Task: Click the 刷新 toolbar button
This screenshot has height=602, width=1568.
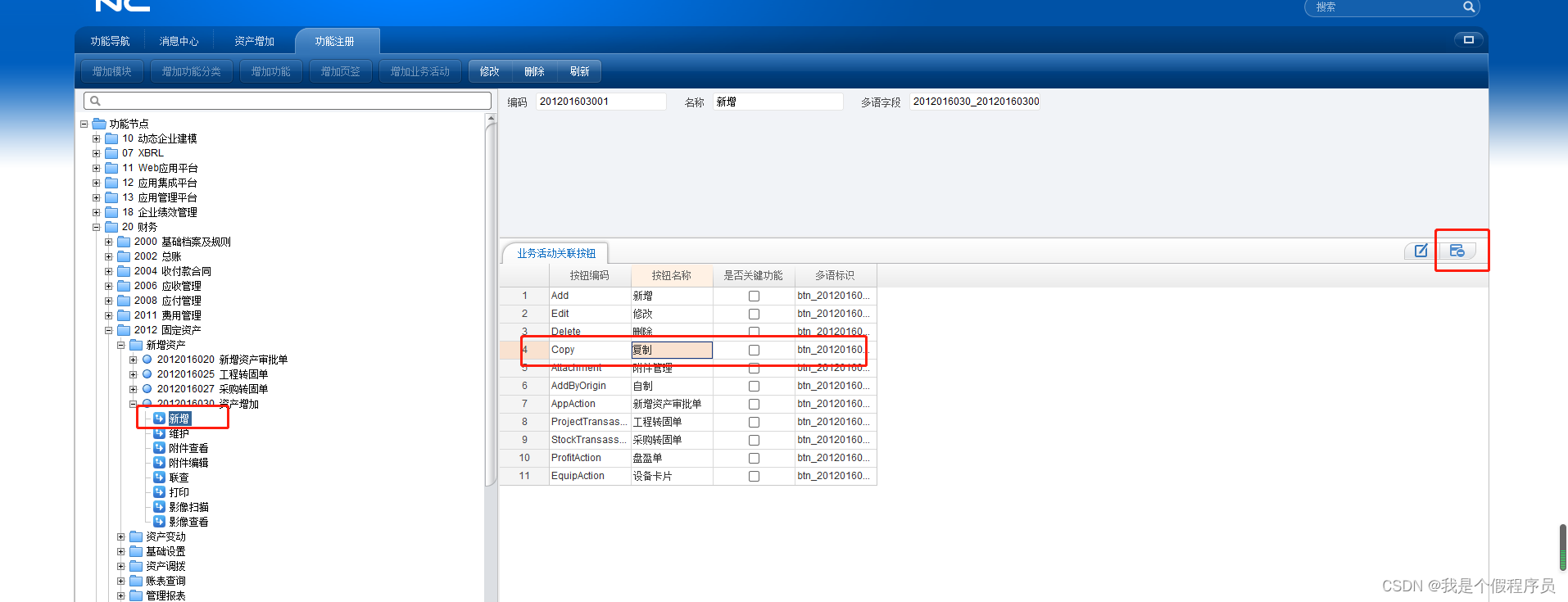Action: pyautogui.click(x=579, y=71)
